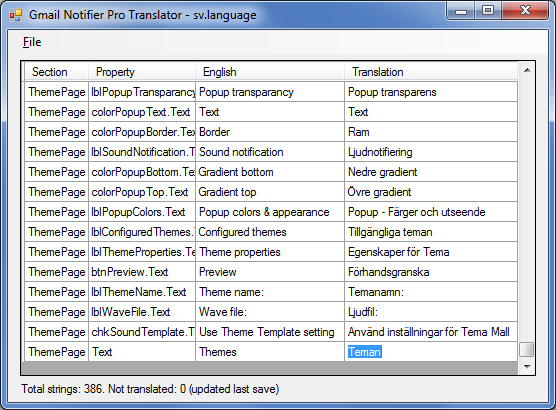Select the 'Popup transparens' translation cell
Image resolution: width=556 pixels, height=410 pixels.
point(430,92)
